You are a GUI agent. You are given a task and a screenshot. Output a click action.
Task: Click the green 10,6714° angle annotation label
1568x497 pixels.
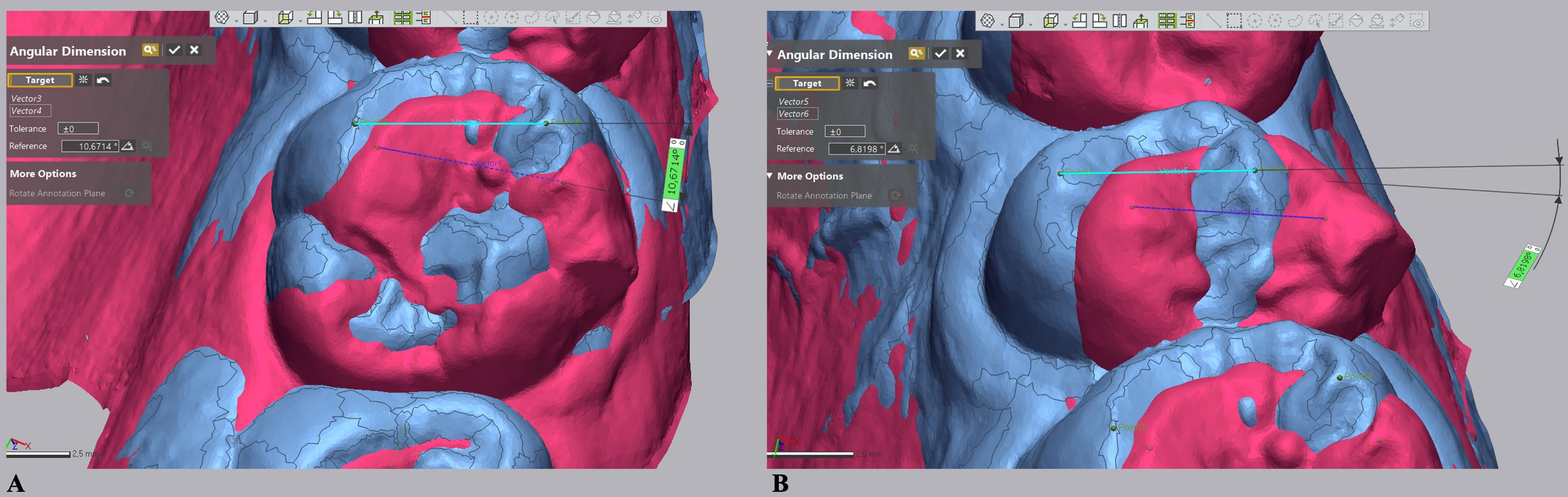coord(673,175)
